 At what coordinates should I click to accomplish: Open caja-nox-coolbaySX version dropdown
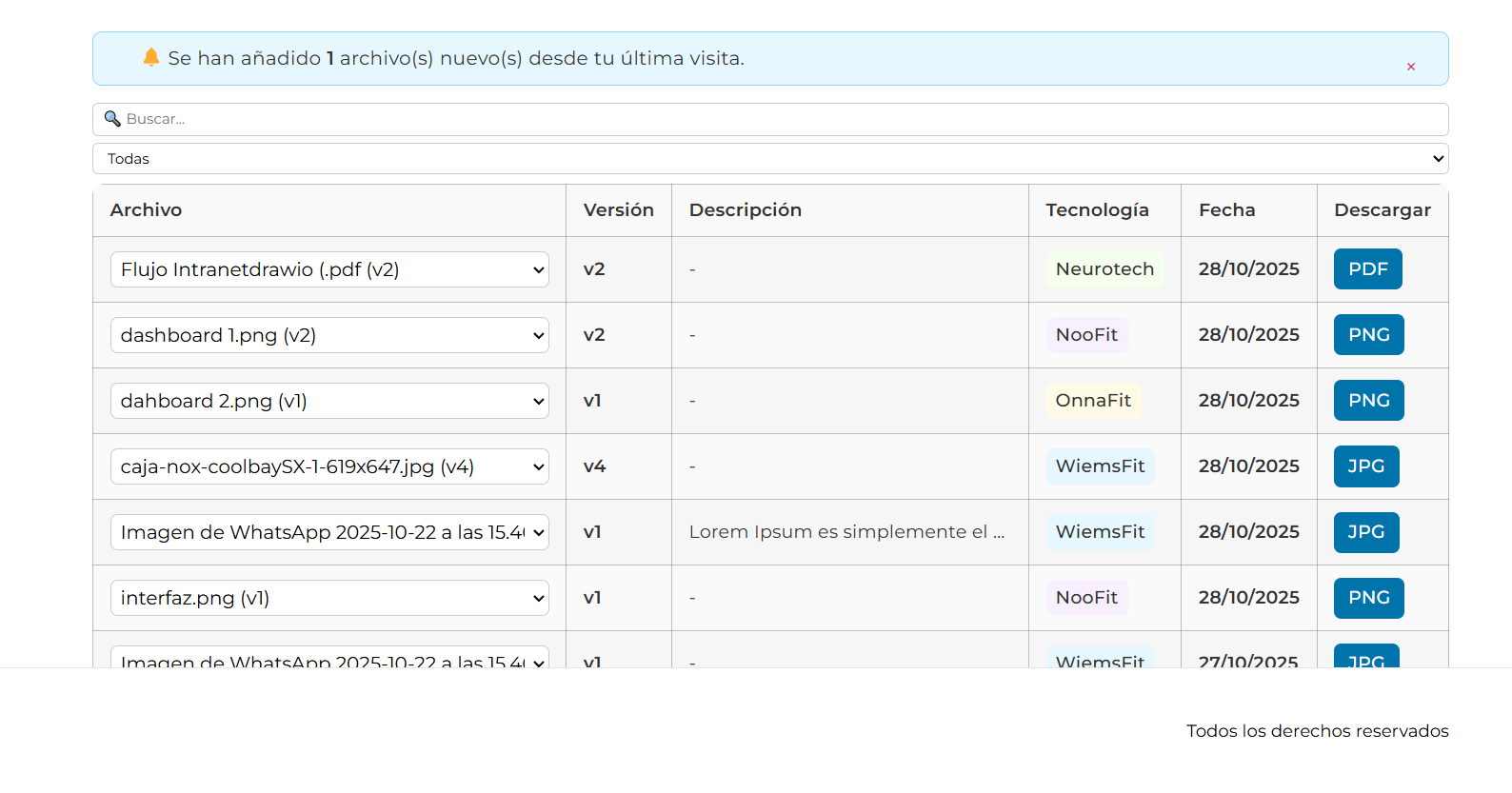[329, 466]
